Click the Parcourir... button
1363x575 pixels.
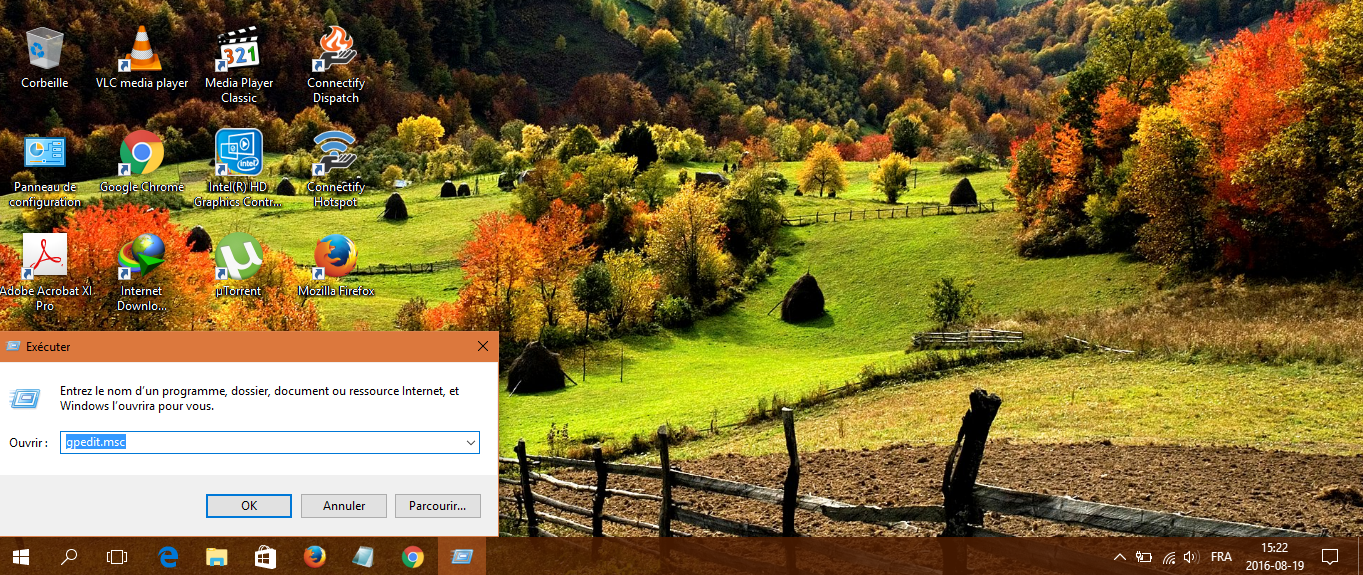(438, 506)
